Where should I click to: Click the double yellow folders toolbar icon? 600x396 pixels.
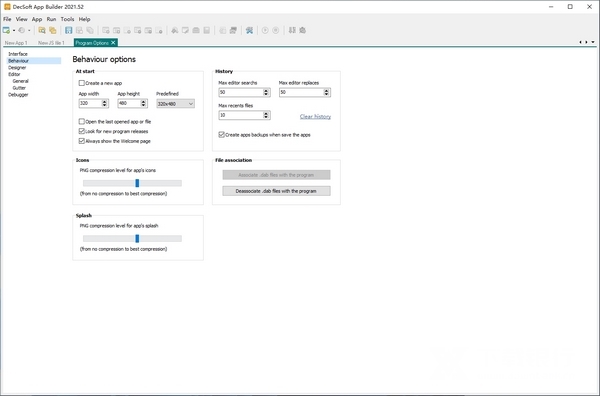(53, 30)
